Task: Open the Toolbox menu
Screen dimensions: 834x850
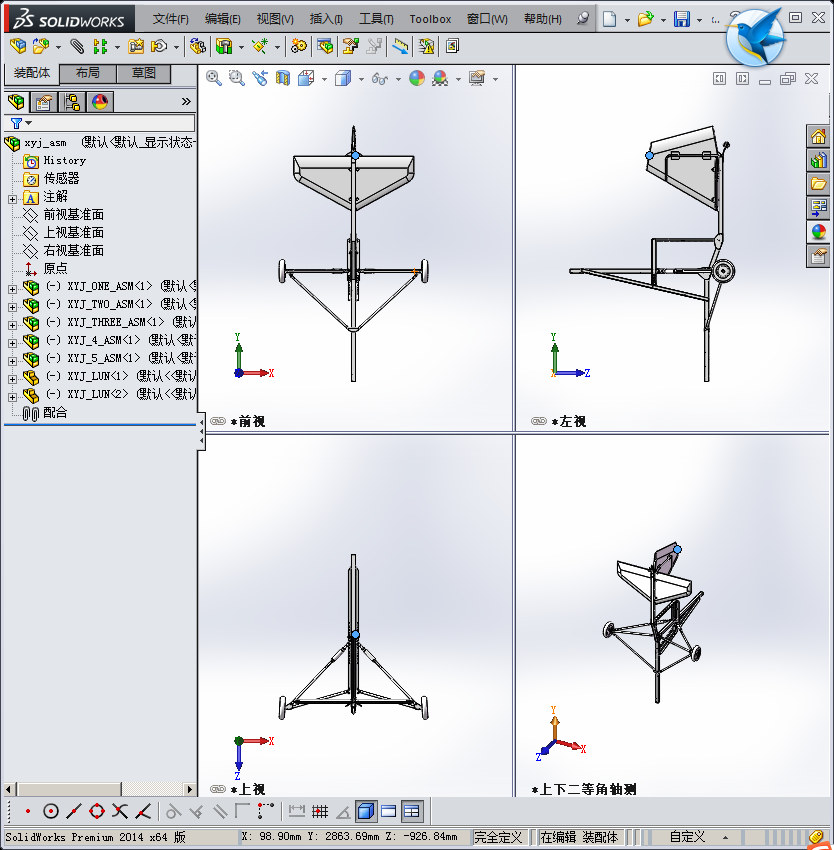Action: (430, 19)
